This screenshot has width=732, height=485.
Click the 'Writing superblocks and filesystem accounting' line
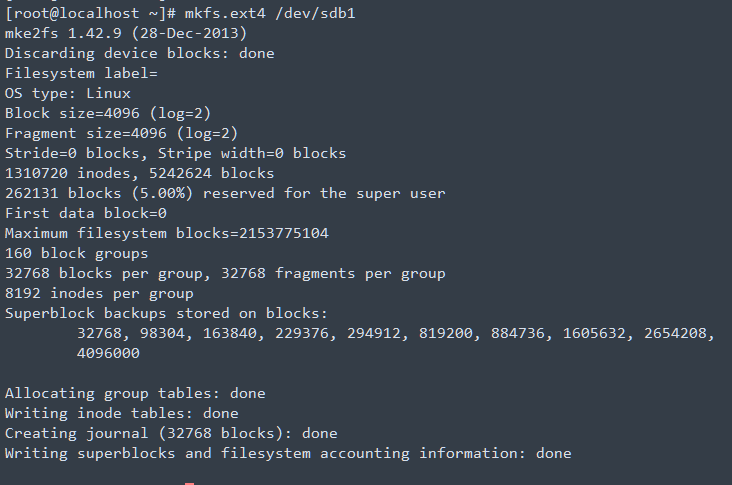coord(288,453)
